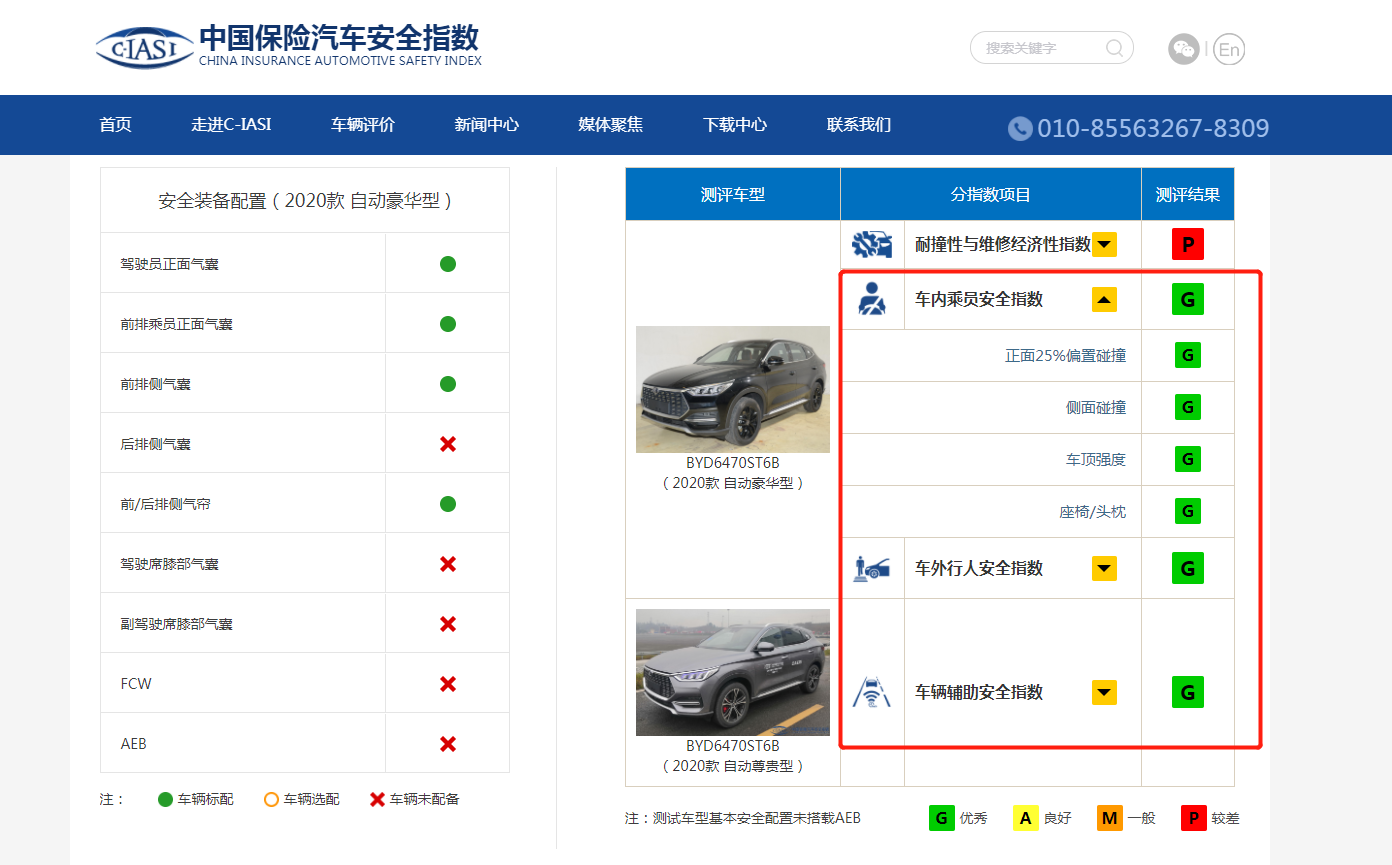Click G rating for 正面25%偏置碰撞
The width and height of the screenshot is (1392, 865).
point(1188,355)
